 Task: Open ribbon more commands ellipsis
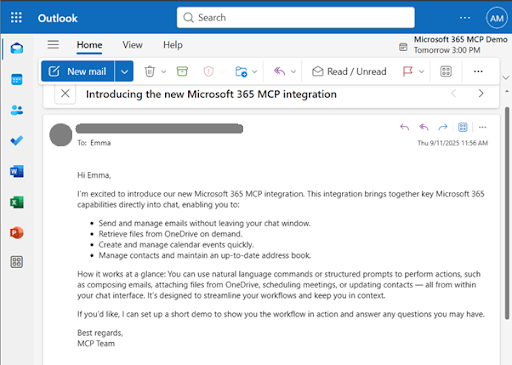478,71
